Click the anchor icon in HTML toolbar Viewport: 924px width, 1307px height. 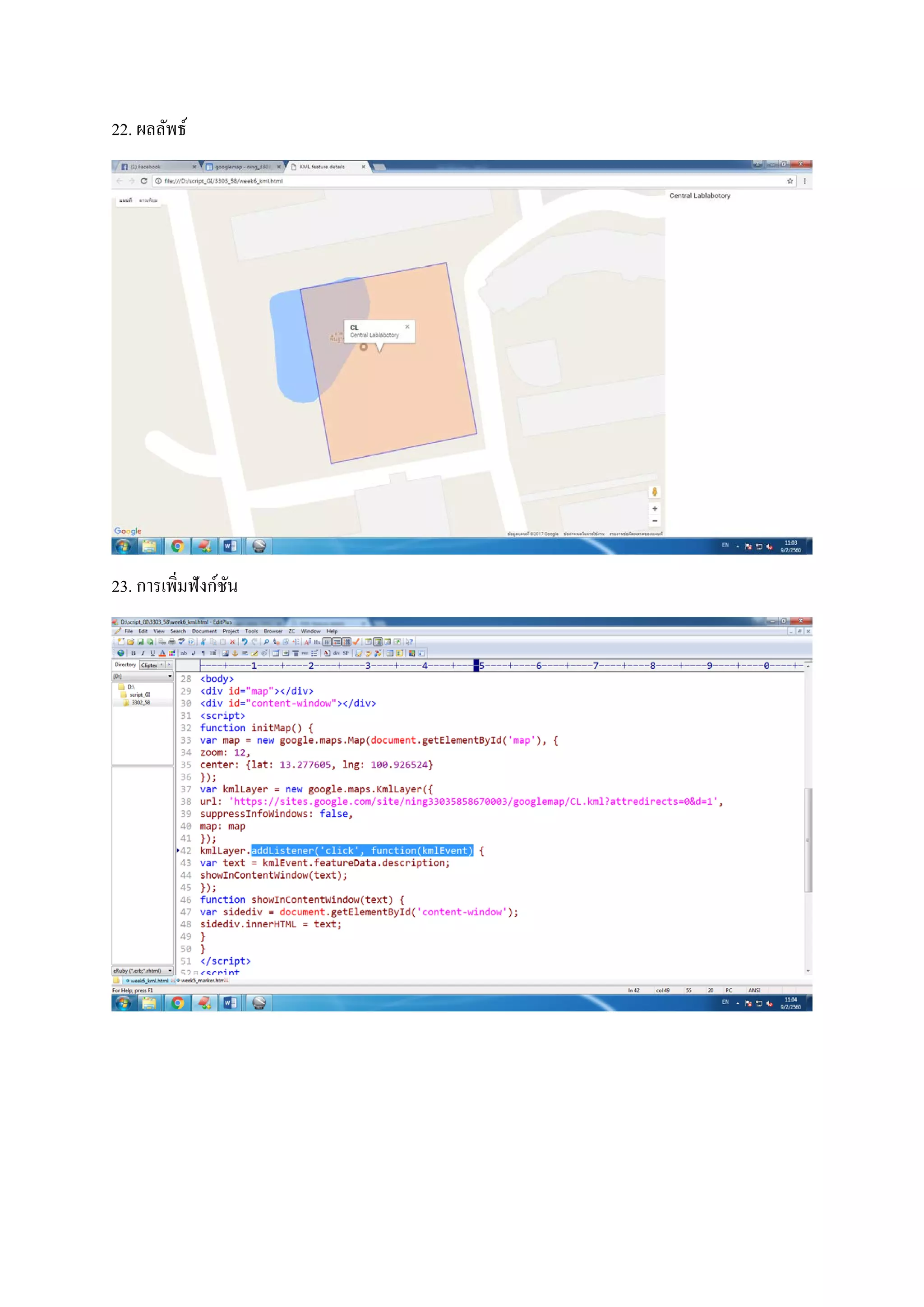pos(235,653)
